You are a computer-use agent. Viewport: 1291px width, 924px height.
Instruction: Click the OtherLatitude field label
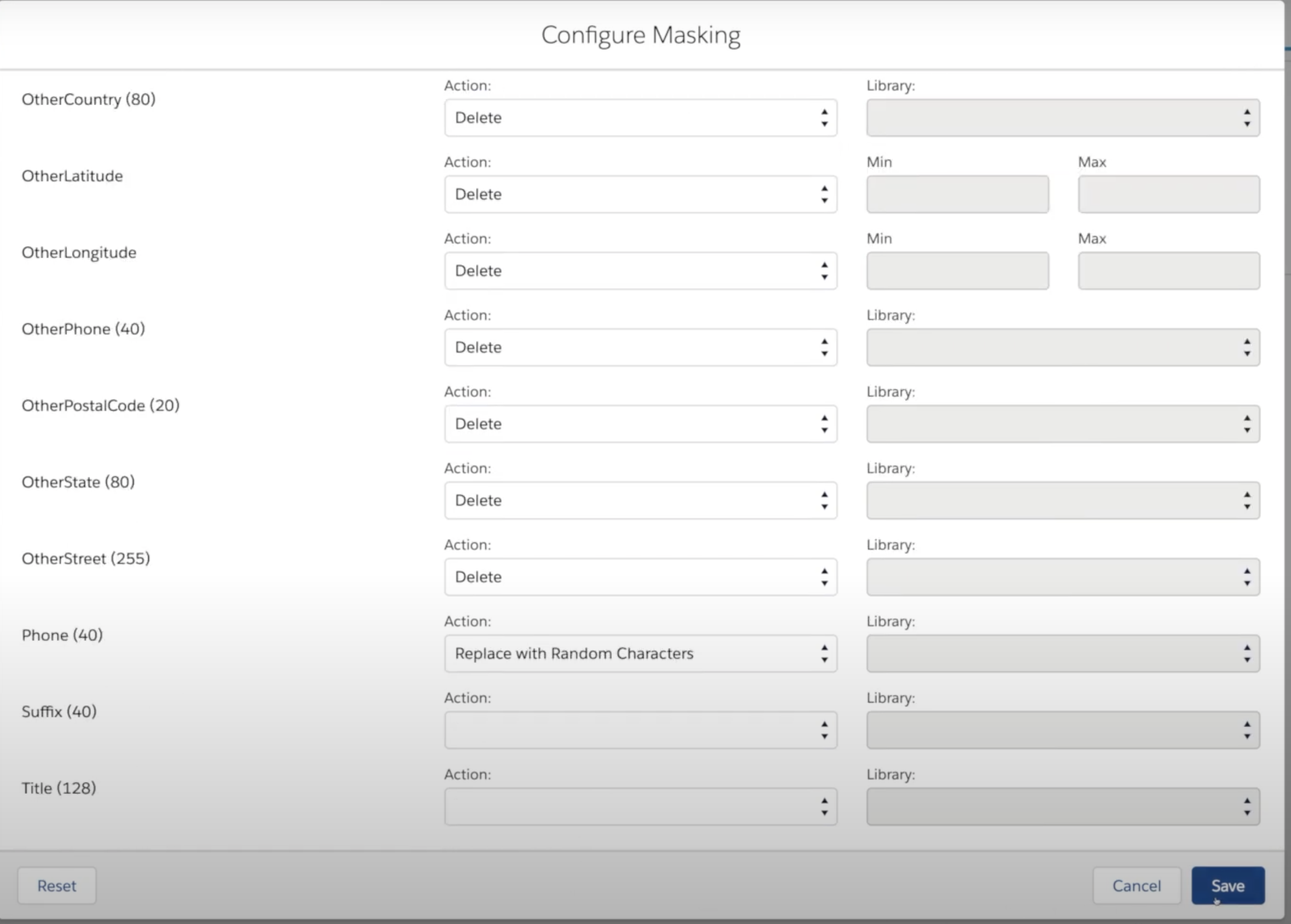72,176
